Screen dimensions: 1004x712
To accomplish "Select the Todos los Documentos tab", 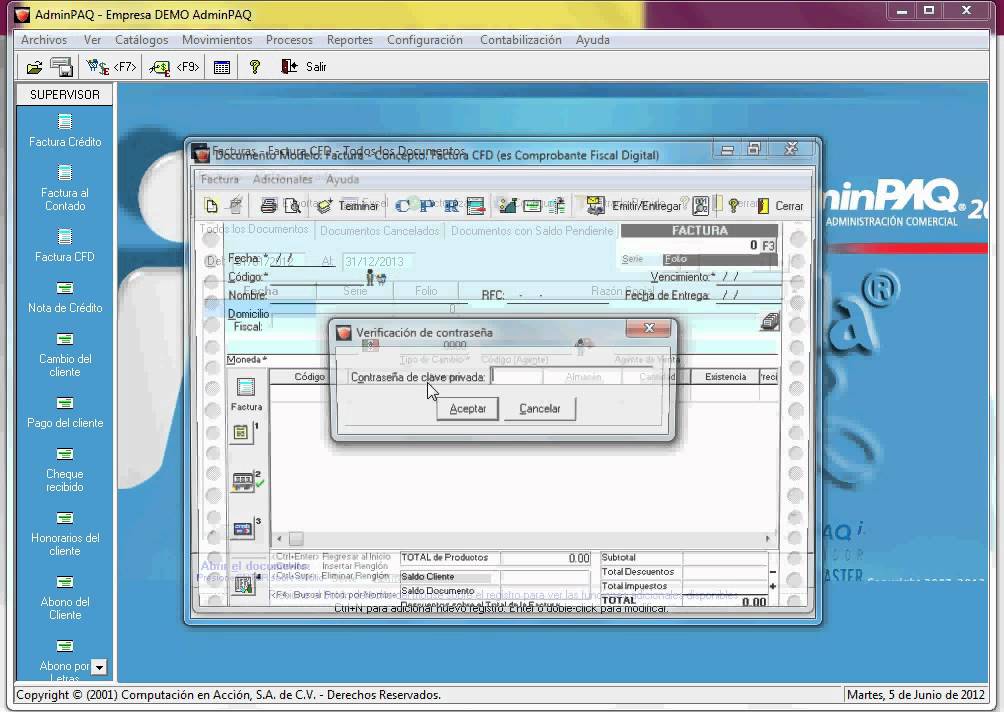I will (x=254, y=229).
